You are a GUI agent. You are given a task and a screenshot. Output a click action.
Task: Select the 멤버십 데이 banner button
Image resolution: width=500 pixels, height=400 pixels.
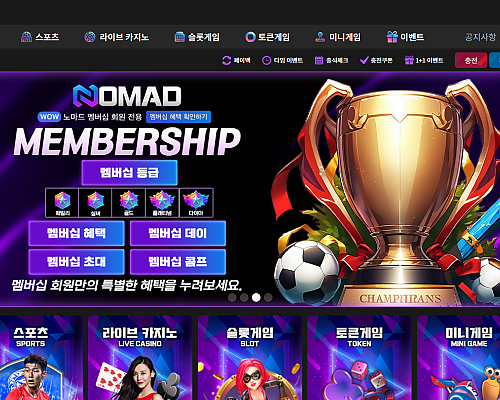[178, 233]
